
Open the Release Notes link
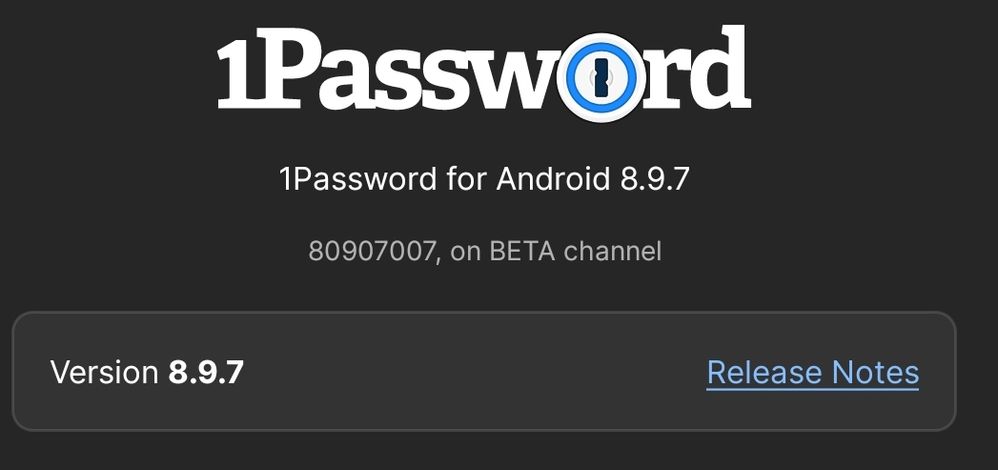pyautogui.click(x=812, y=372)
